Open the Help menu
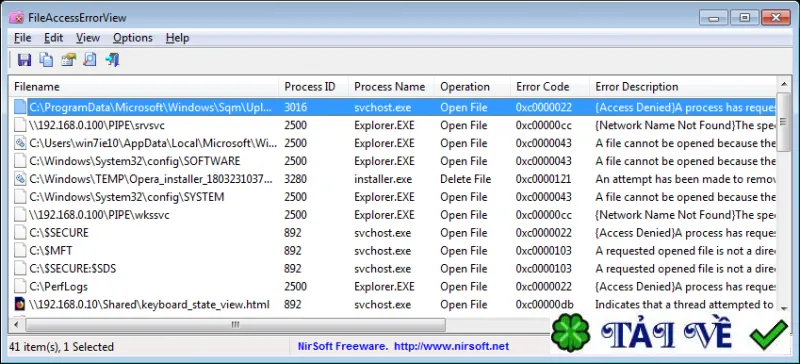Image resolution: width=800 pixels, height=364 pixels. coord(178,38)
